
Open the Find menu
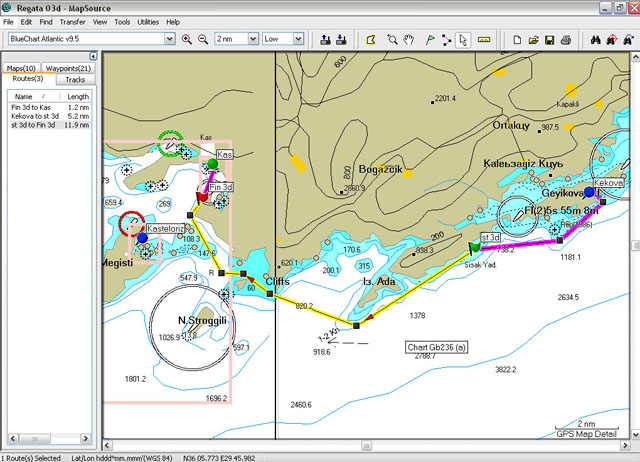tap(46, 22)
